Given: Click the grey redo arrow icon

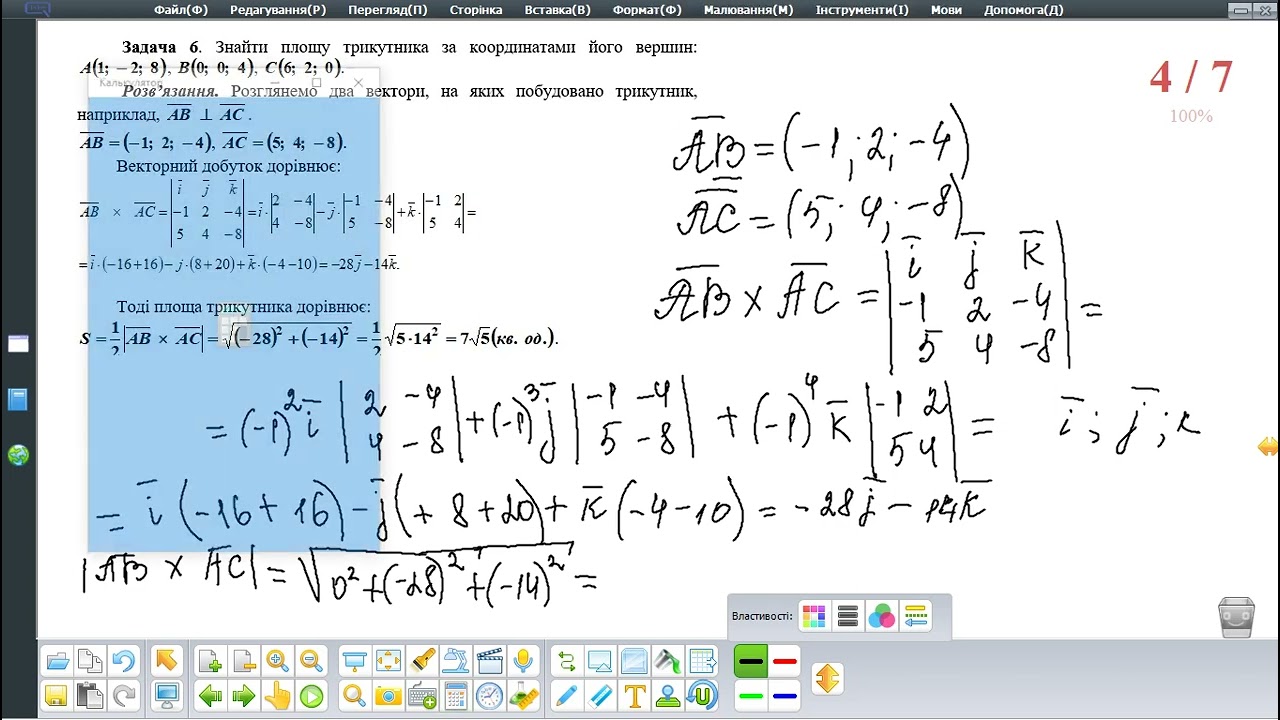Looking at the screenshot, I should point(123,695).
